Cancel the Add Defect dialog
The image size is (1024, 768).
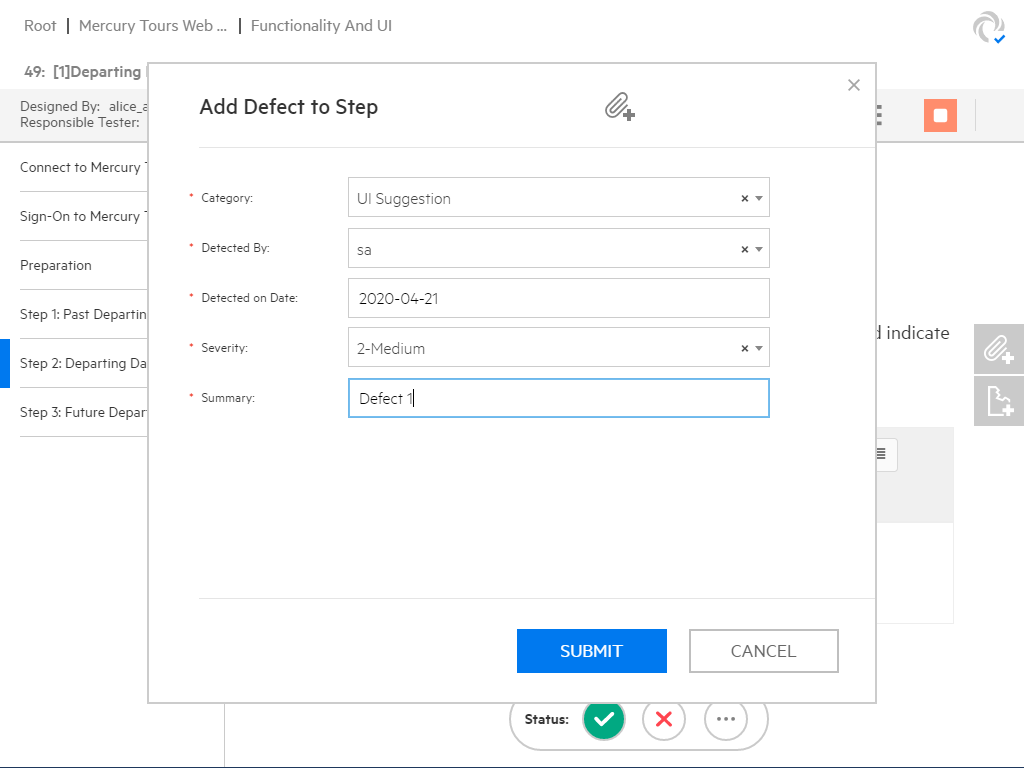pyautogui.click(x=763, y=651)
